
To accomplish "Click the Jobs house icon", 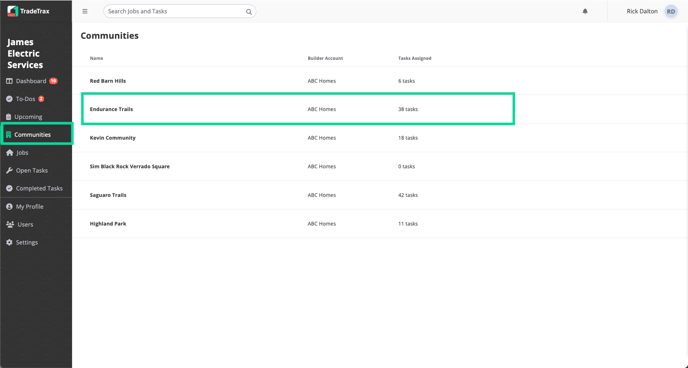I will 10,153.
